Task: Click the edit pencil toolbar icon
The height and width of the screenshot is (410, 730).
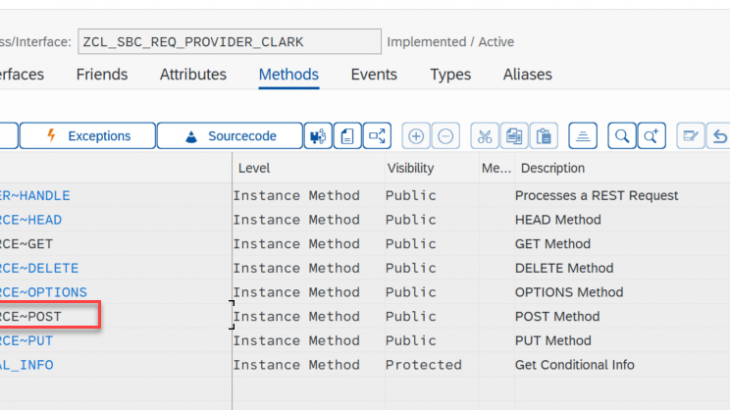Action: pos(690,136)
